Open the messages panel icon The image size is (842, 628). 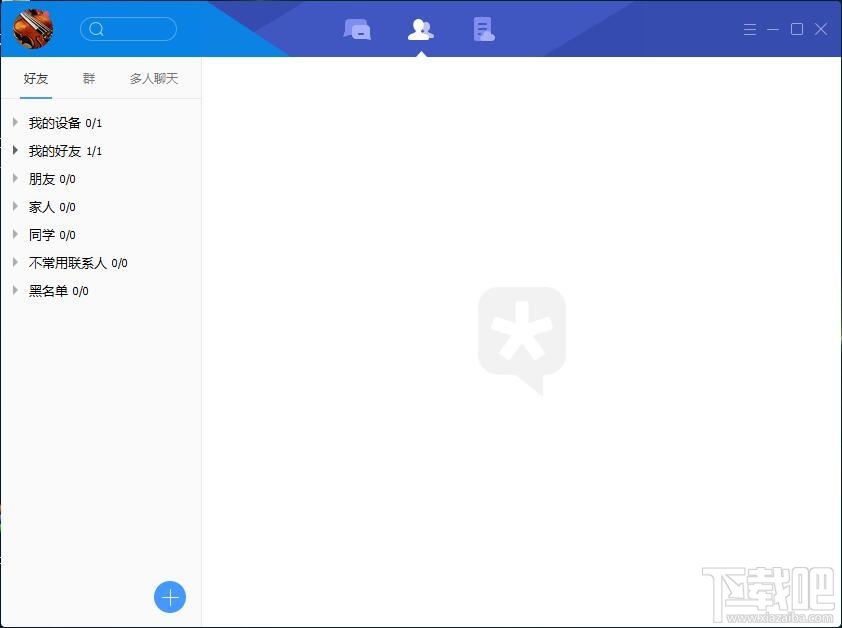pyautogui.click(x=357, y=29)
